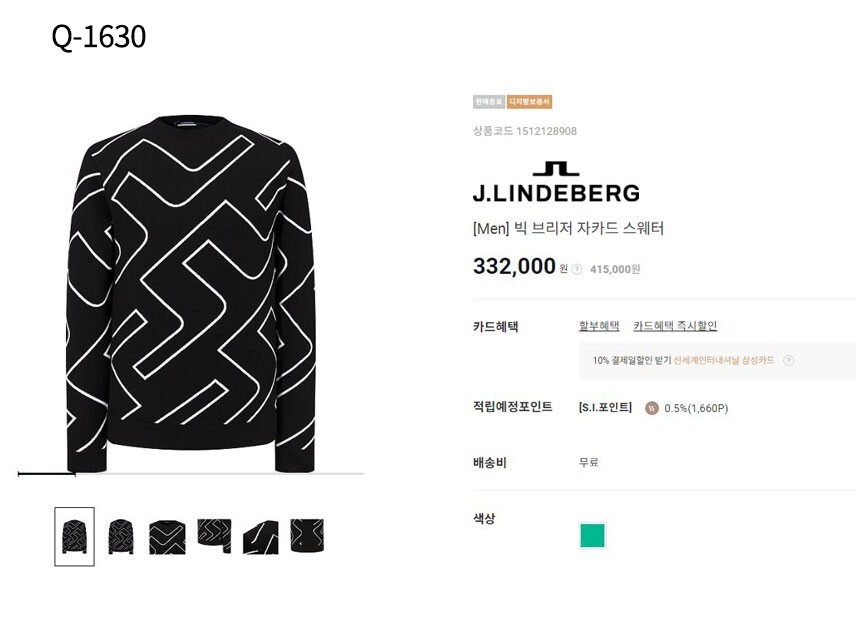Image resolution: width=860 pixels, height=630 pixels.
Task: Open the help icon after 삼성카드 text
Action: (789, 360)
